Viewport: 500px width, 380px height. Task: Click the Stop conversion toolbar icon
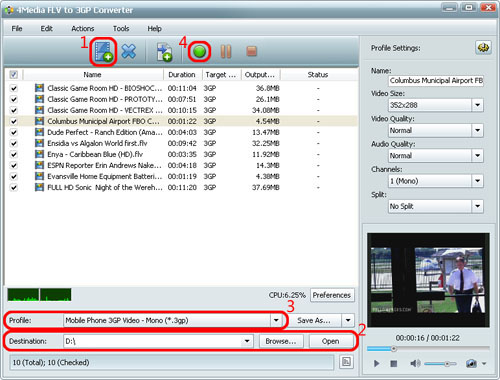click(251, 51)
